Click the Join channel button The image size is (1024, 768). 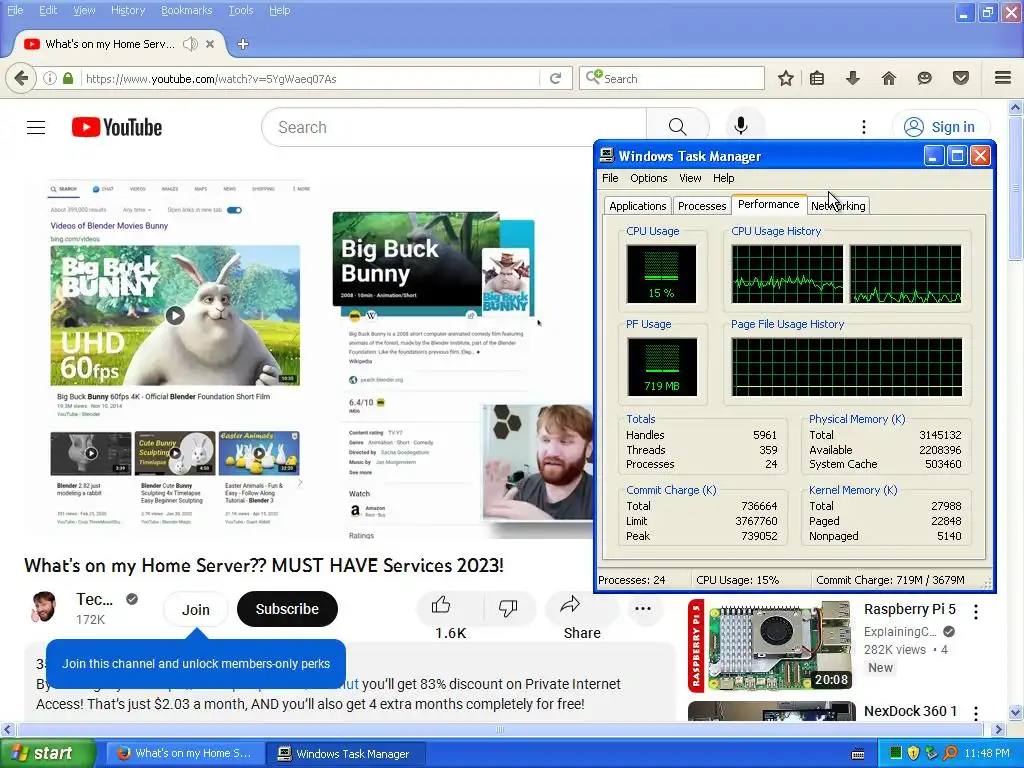[x=195, y=609]
